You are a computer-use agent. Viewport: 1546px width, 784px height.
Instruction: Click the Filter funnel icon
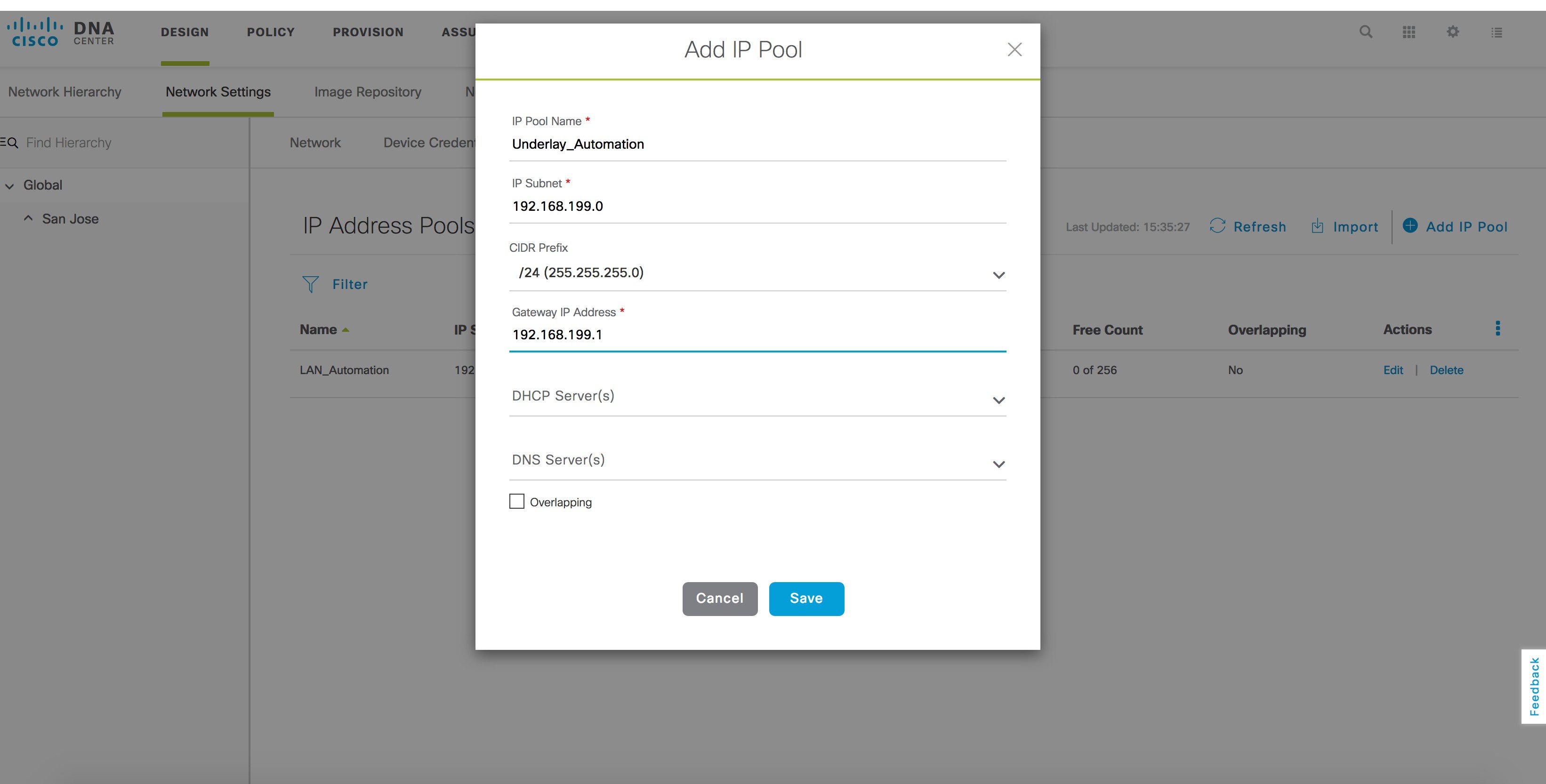tap(310, 284)
